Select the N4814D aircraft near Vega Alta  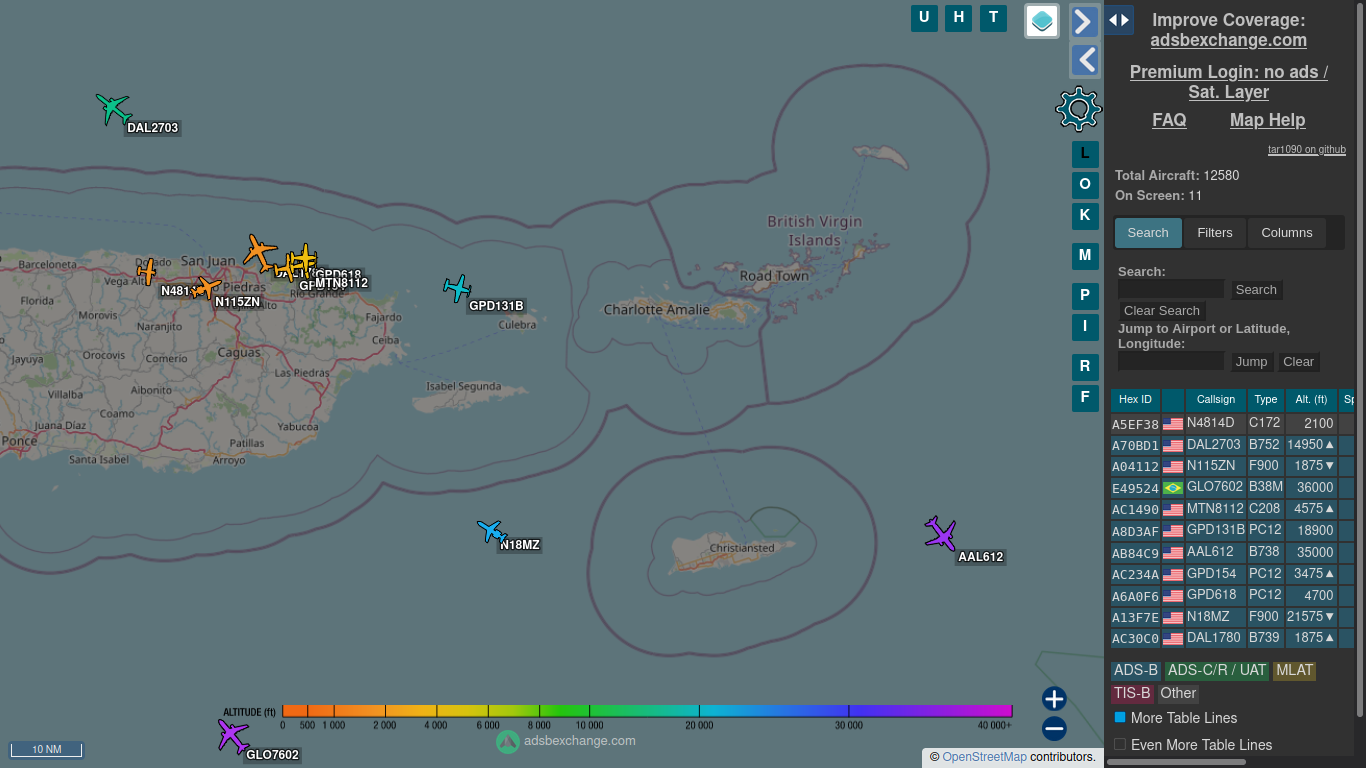click(x=148, y=271)
